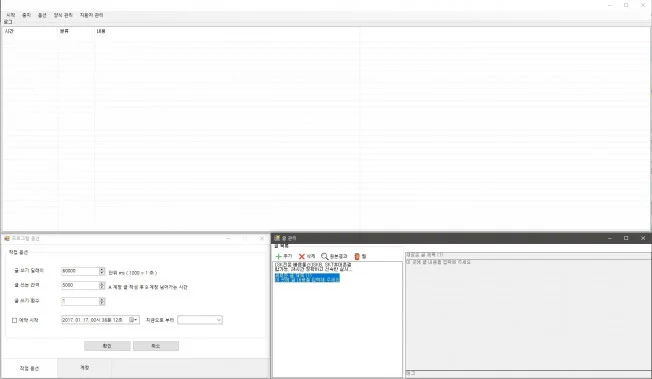Click the orange icon in post toolbar
The width and height of the screenshot is (652, 379).
pyautogui.click(x=357, y=256)
